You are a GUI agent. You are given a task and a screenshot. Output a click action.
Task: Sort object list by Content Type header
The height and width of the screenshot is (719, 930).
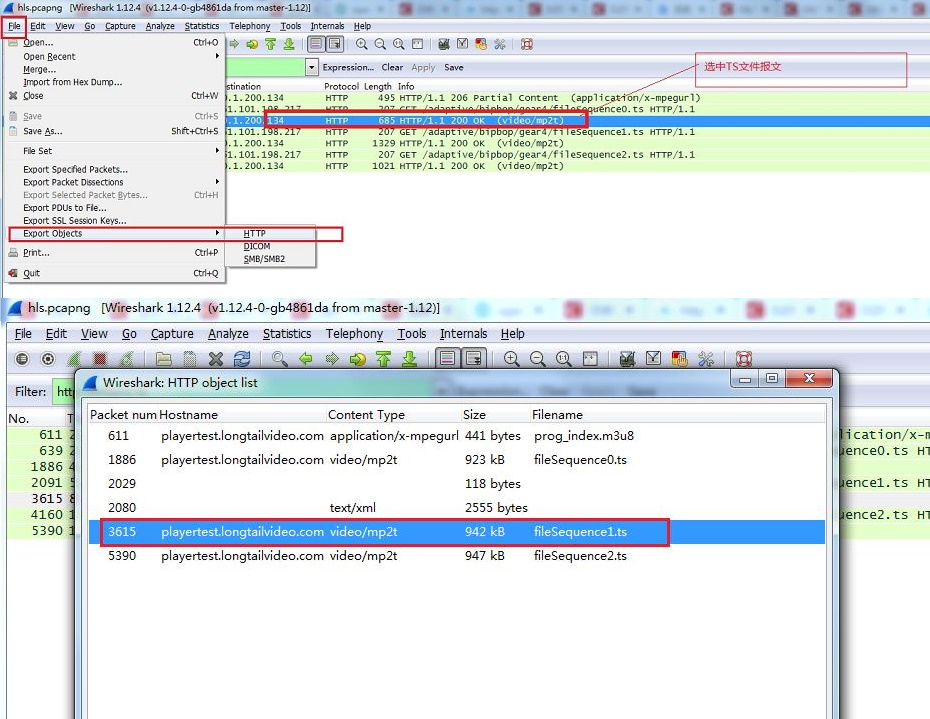coord(366,414)
